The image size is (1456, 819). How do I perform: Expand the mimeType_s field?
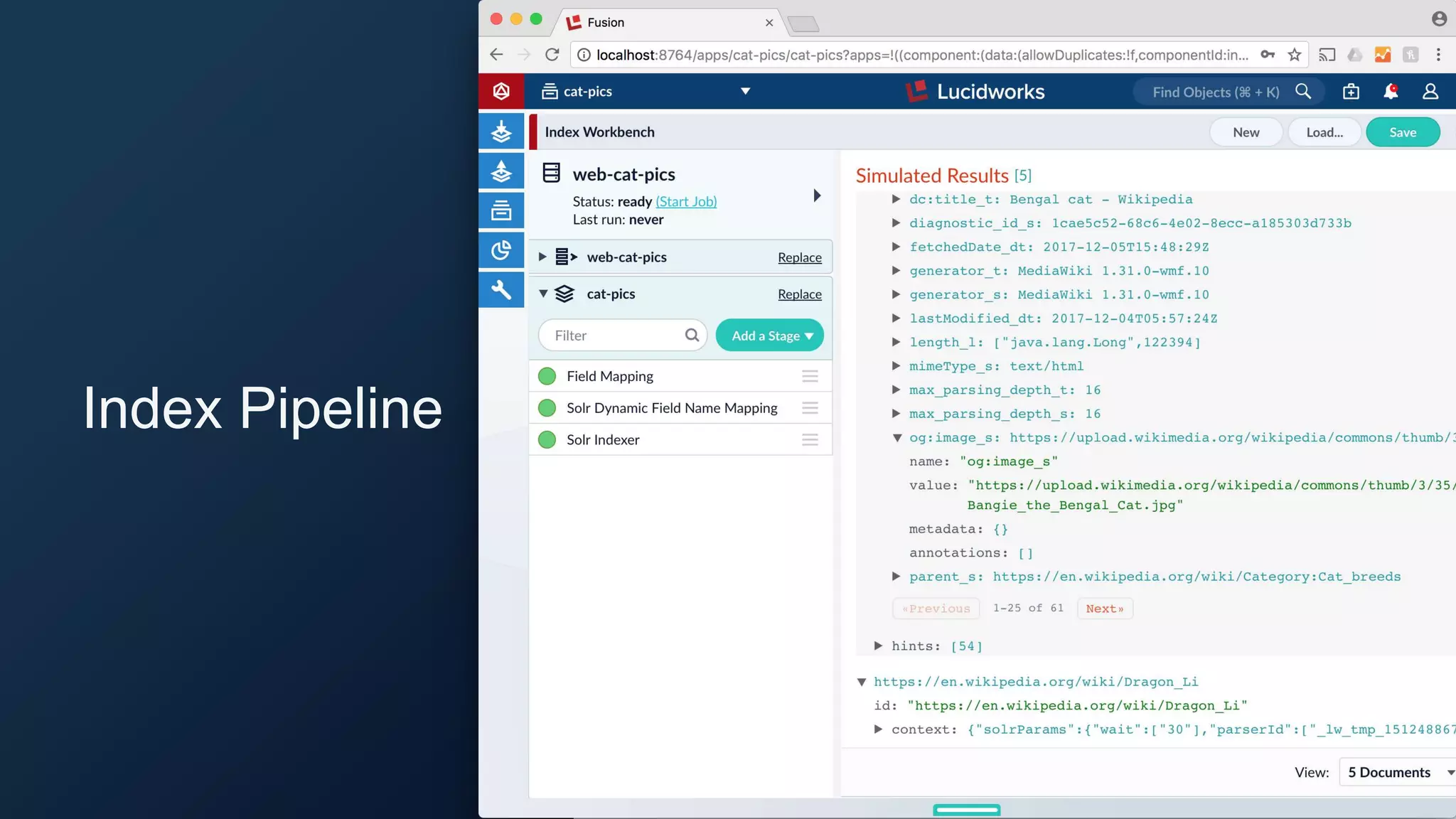(896, 365)
